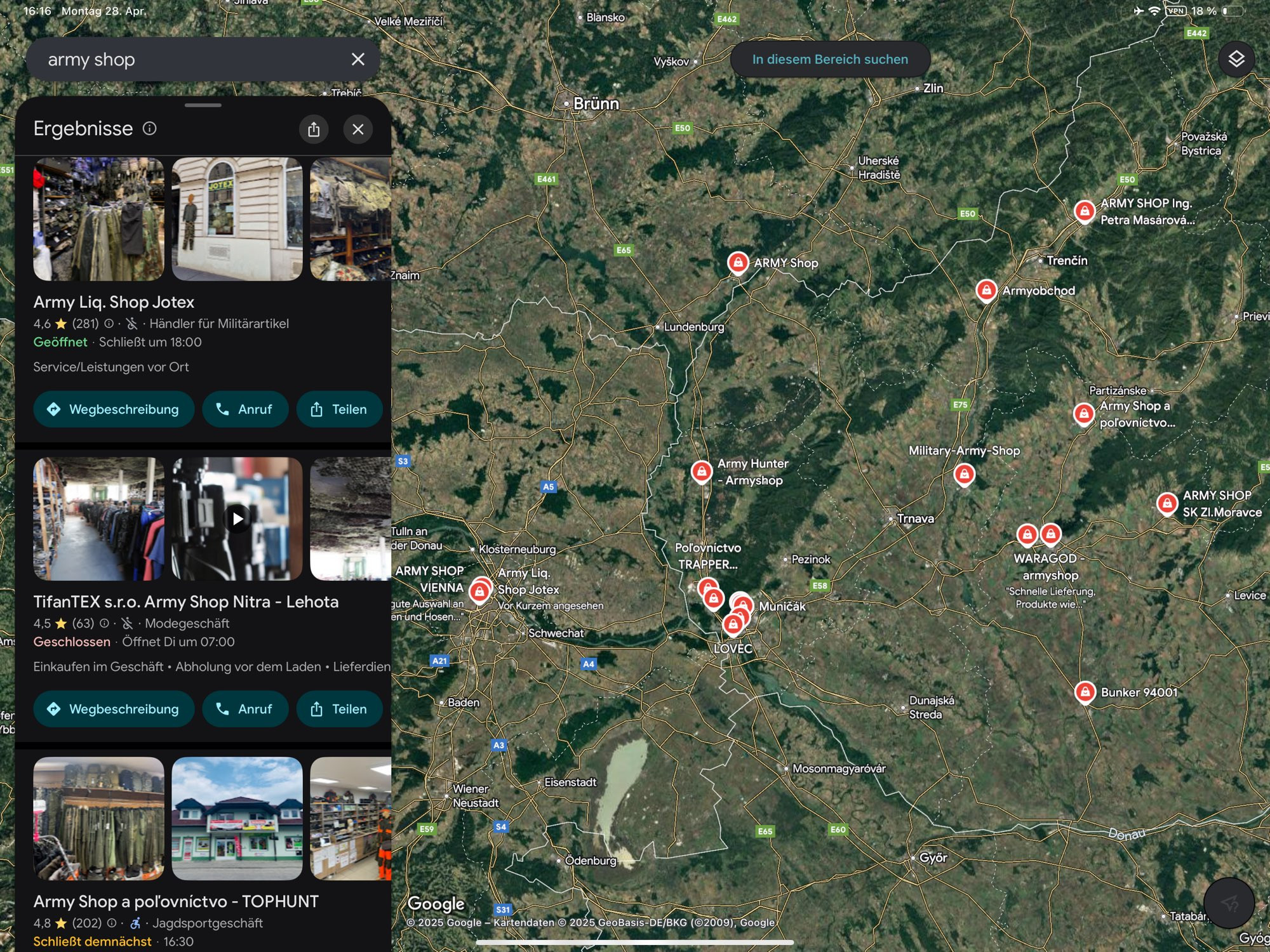Open rating info icon for Jotex

(109, 324)
